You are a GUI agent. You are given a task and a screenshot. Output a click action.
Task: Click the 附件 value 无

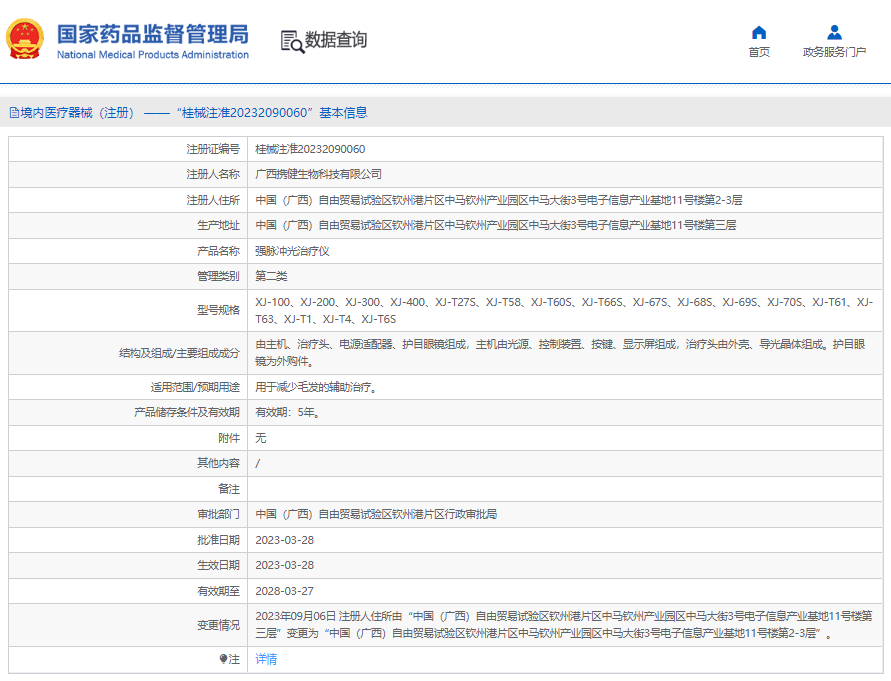coord(261,438)
